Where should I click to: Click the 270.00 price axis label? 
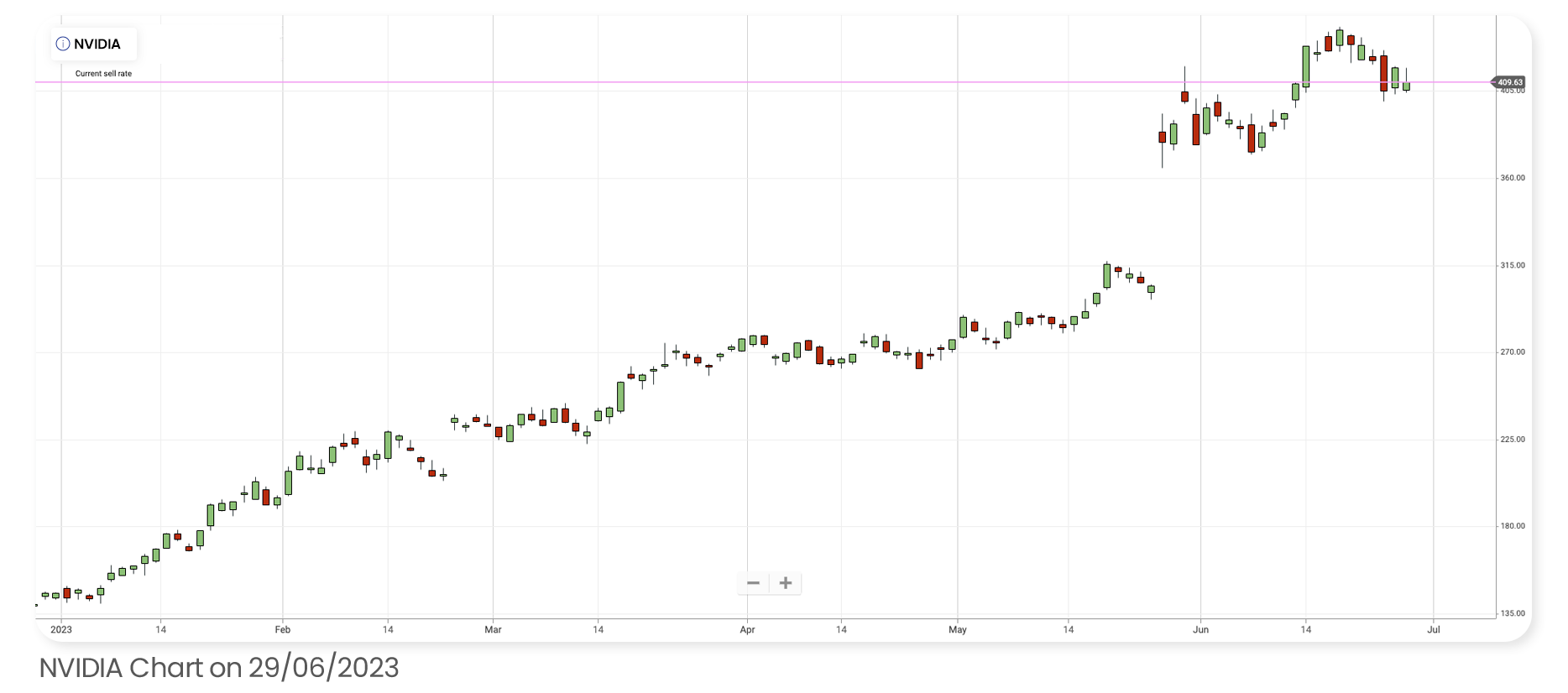click(x=1513, y=352)
